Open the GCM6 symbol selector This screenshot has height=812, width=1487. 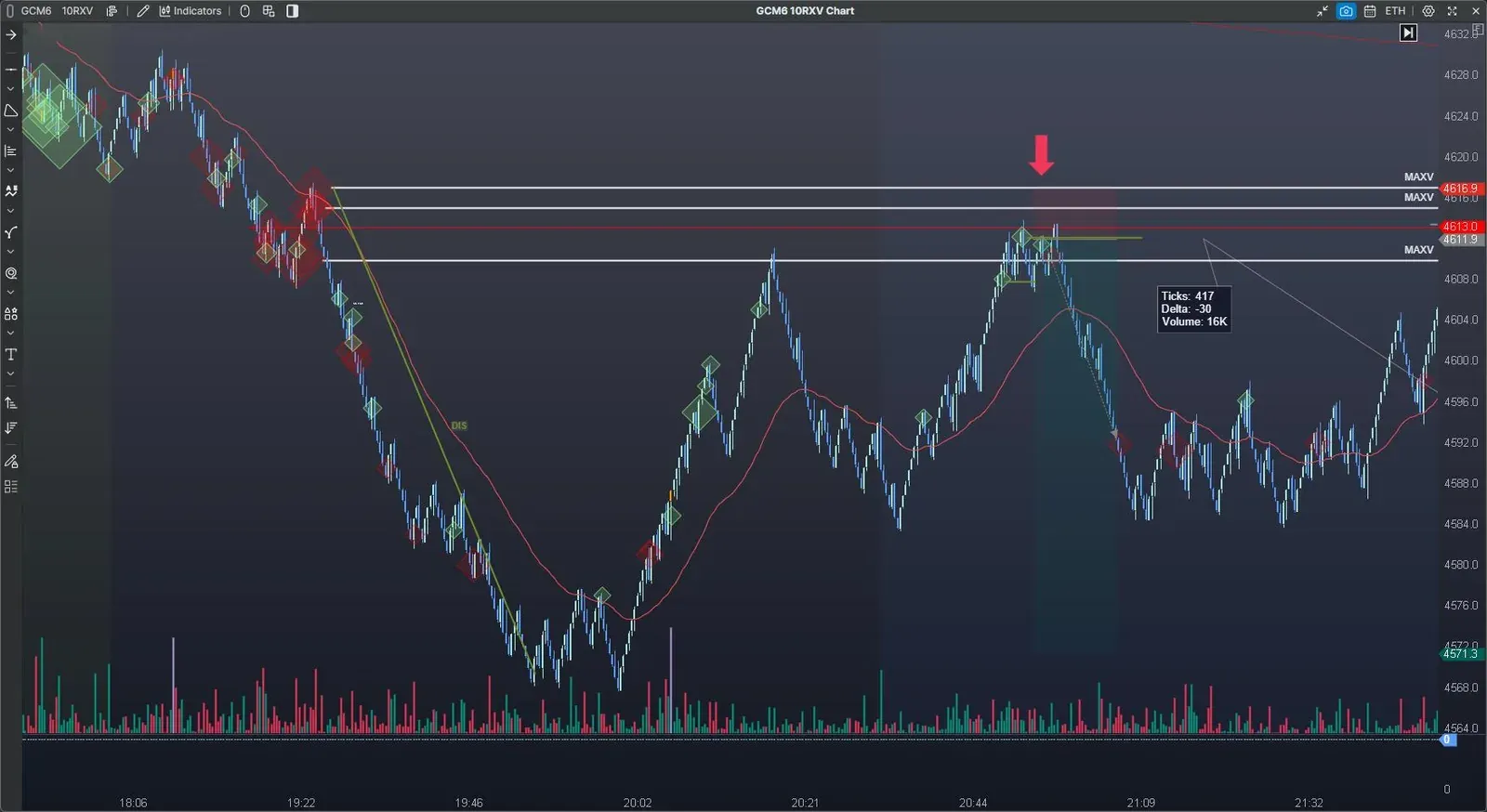(36, 11)
